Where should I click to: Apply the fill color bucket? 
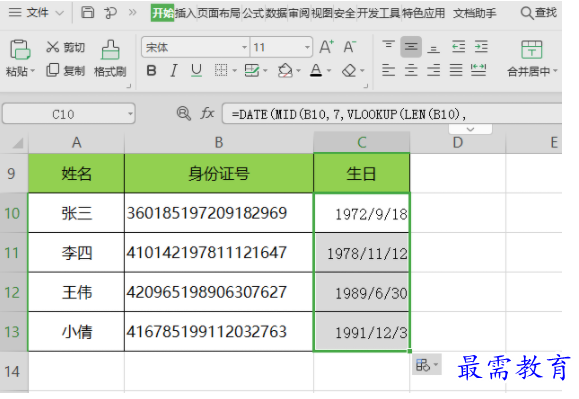[285, 70]
